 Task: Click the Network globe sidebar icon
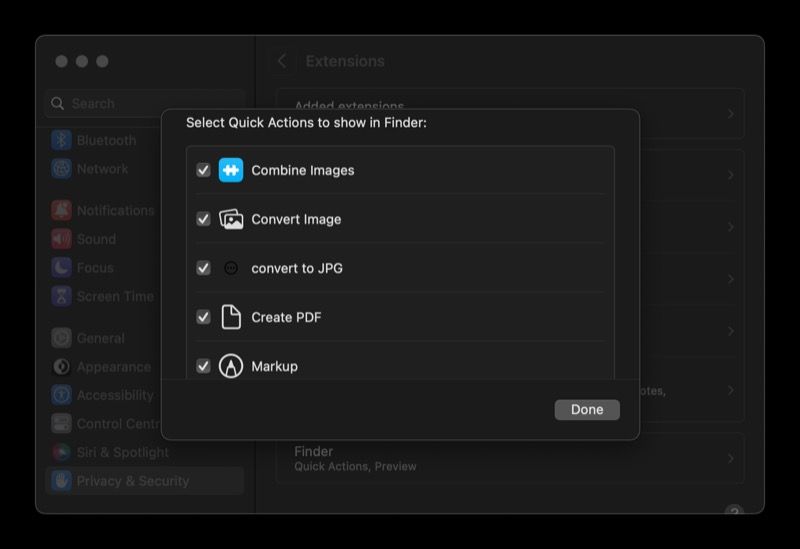[x=61, y=169]
